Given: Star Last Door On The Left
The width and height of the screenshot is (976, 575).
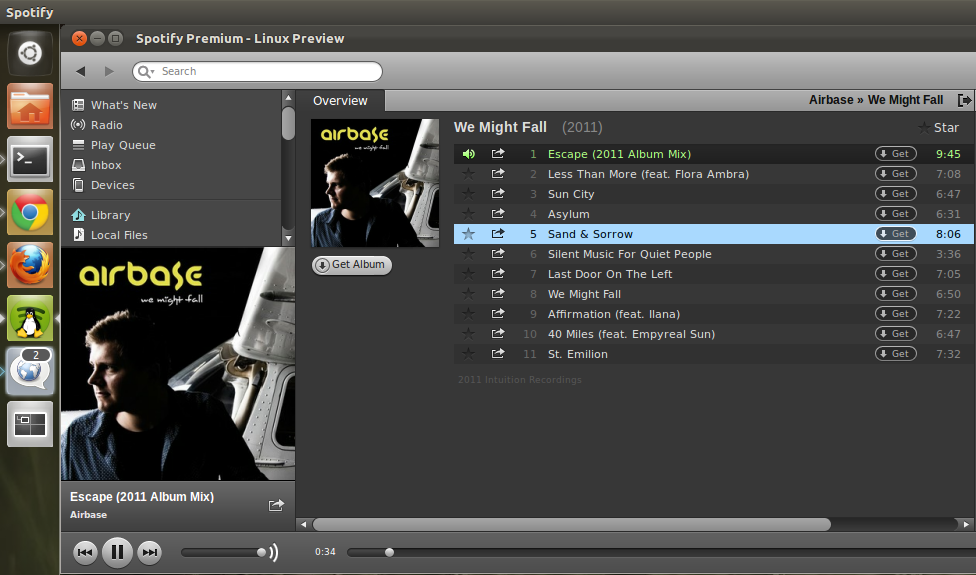Looking at the screenshot, I should click(469, 274).
